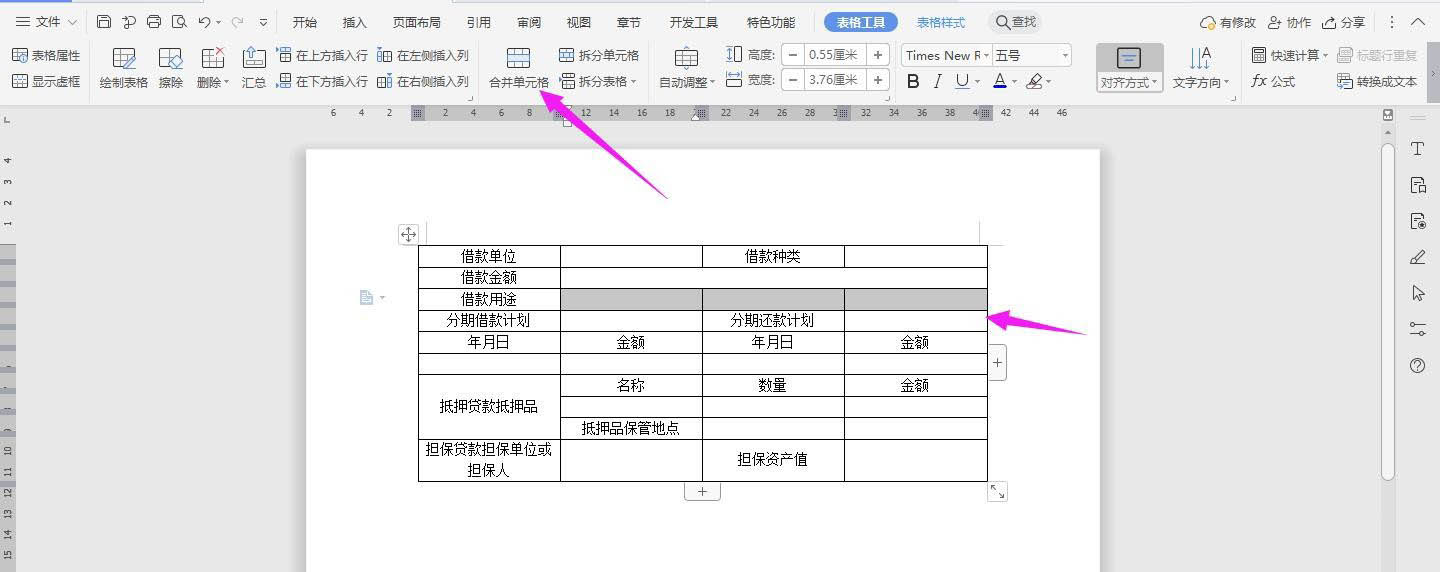Open 自动调整 auto-fit dropdown

[x=687, y=68]
